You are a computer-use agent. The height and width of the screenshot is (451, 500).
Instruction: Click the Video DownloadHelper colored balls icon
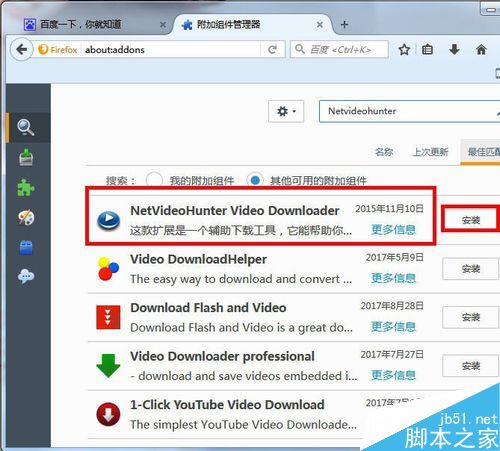click(108, 269)
